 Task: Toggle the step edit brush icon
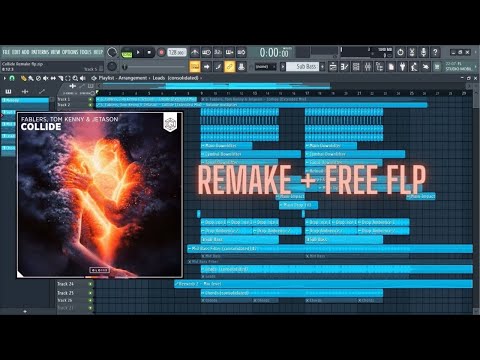[x=218, y=67]
